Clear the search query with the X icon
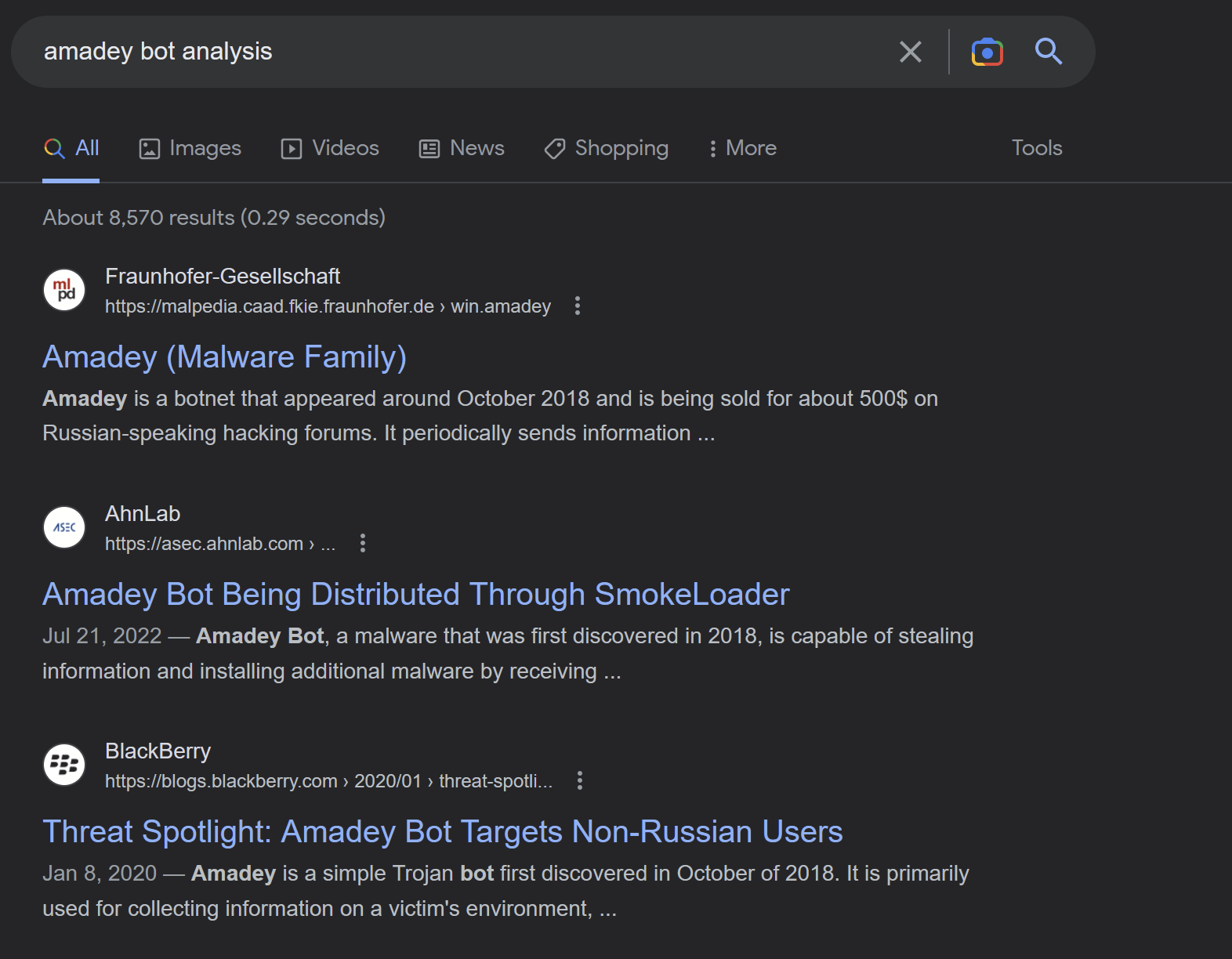1232x959 pixels. pos(910,52)
